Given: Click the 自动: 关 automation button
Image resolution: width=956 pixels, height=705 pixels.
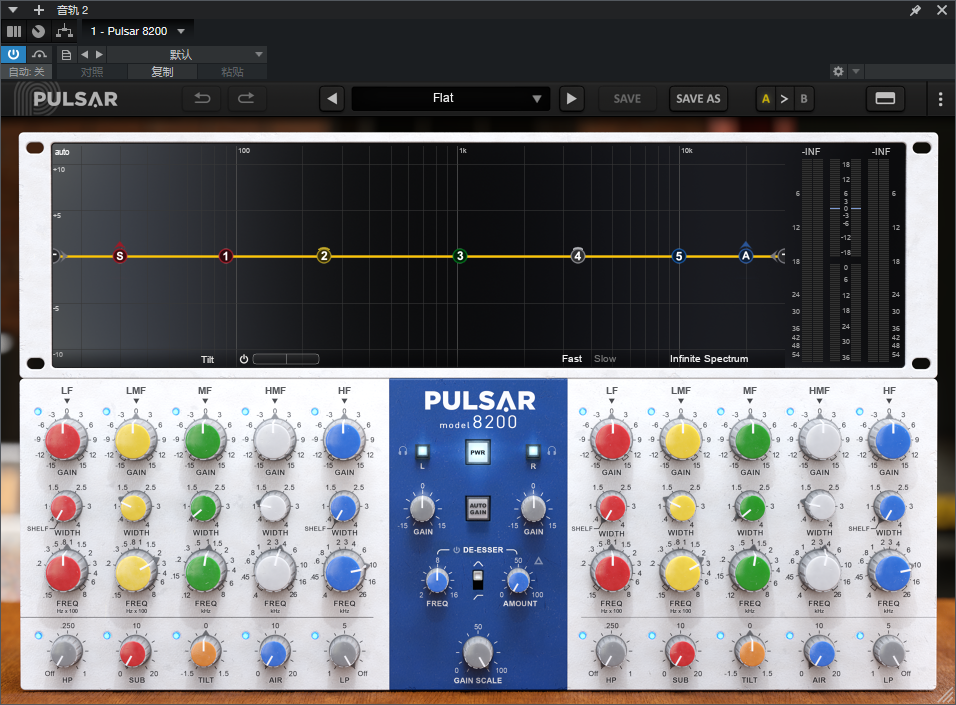Looking at the screenshot, I should (27, 71).
